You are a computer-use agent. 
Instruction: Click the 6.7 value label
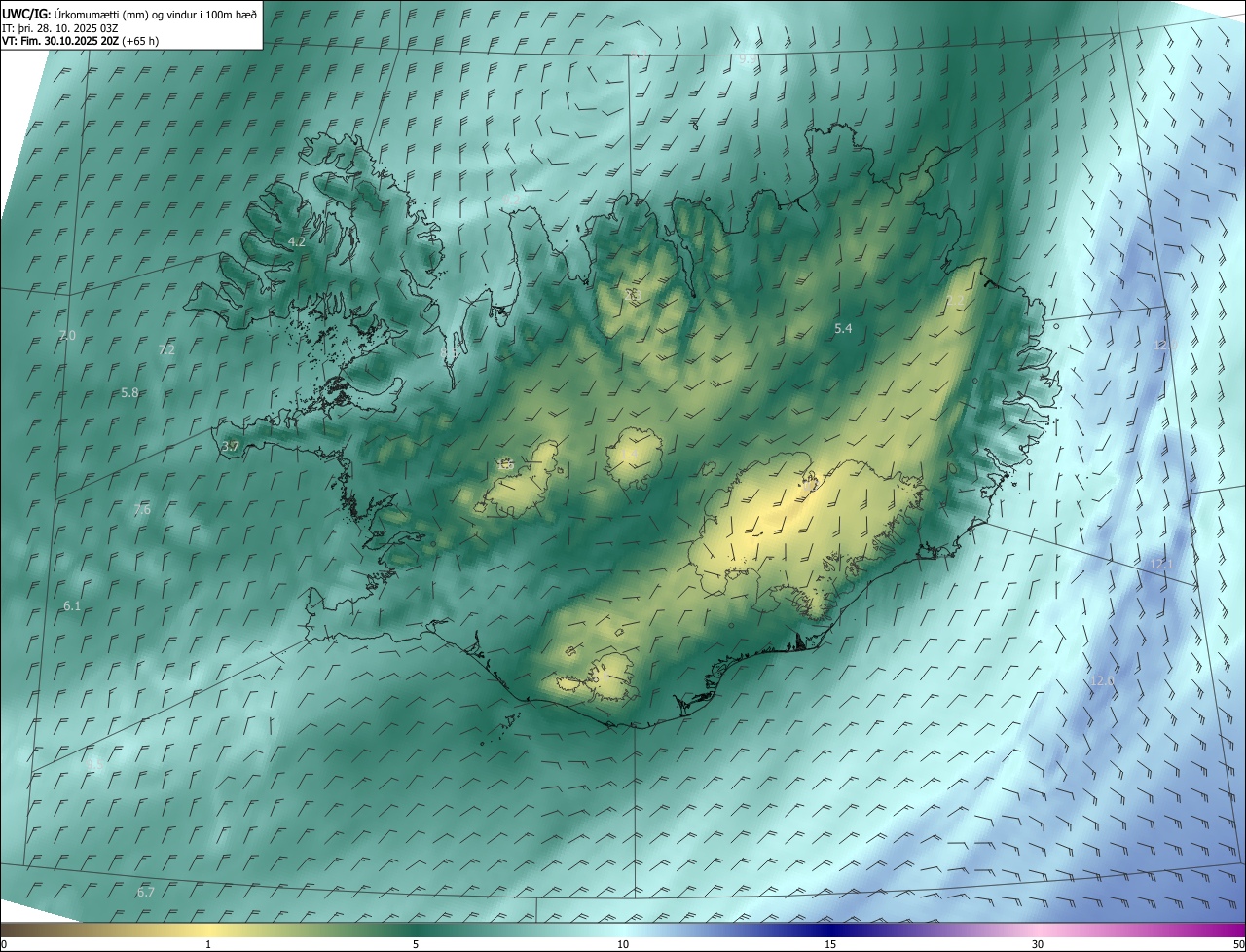[146, 892]
